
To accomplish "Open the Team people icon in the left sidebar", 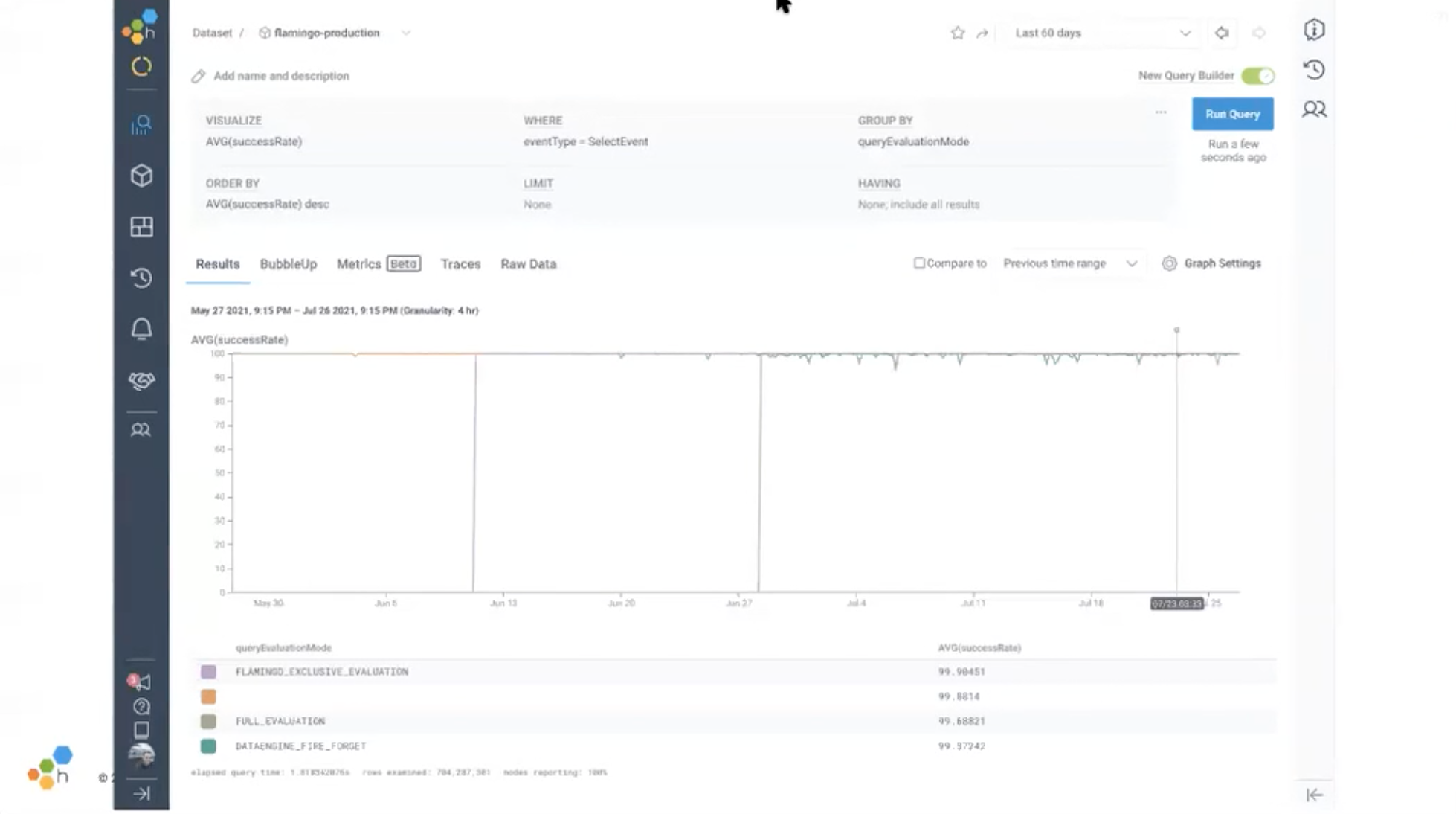I will tap(141, 430).
